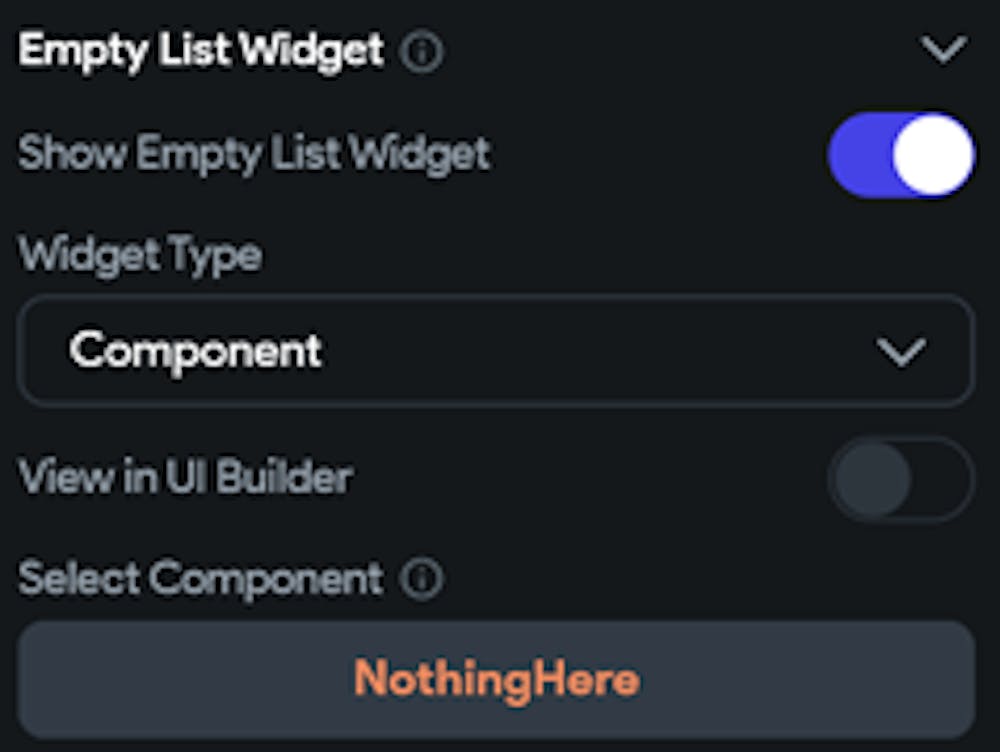
Task: Open the Widget Type dropdown
Action: point(495,351)
